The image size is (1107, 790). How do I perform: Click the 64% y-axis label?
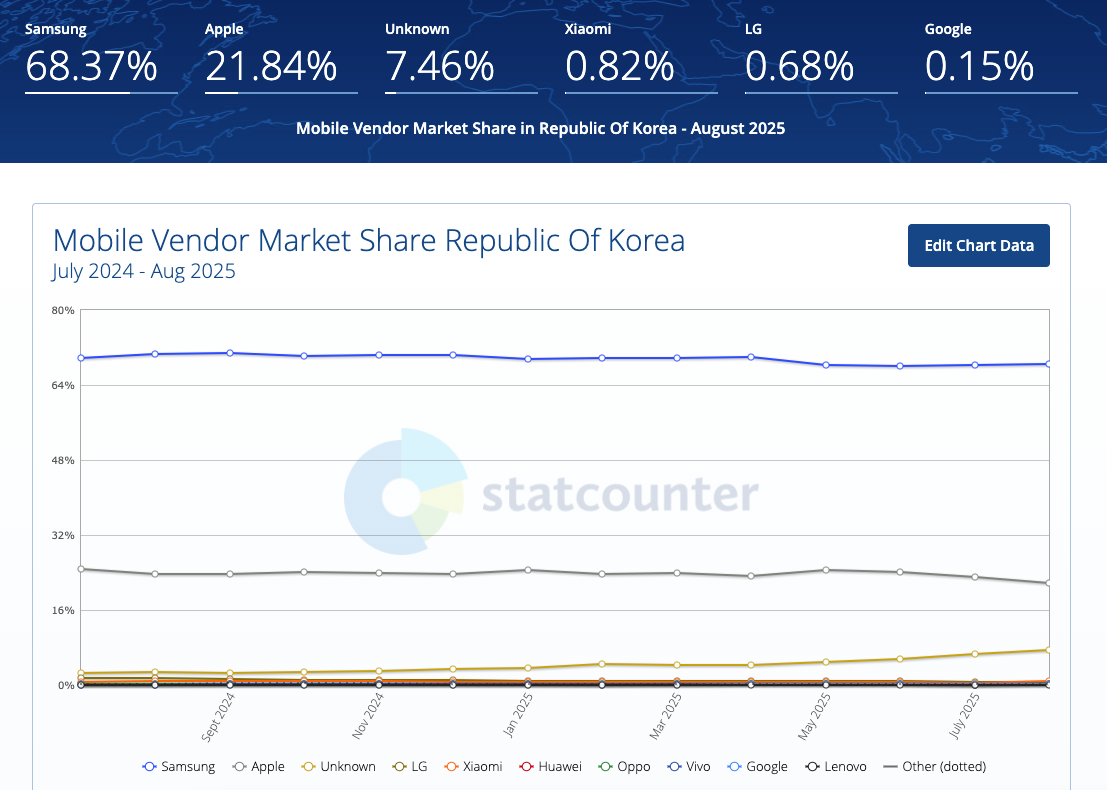tap(63, 385)
